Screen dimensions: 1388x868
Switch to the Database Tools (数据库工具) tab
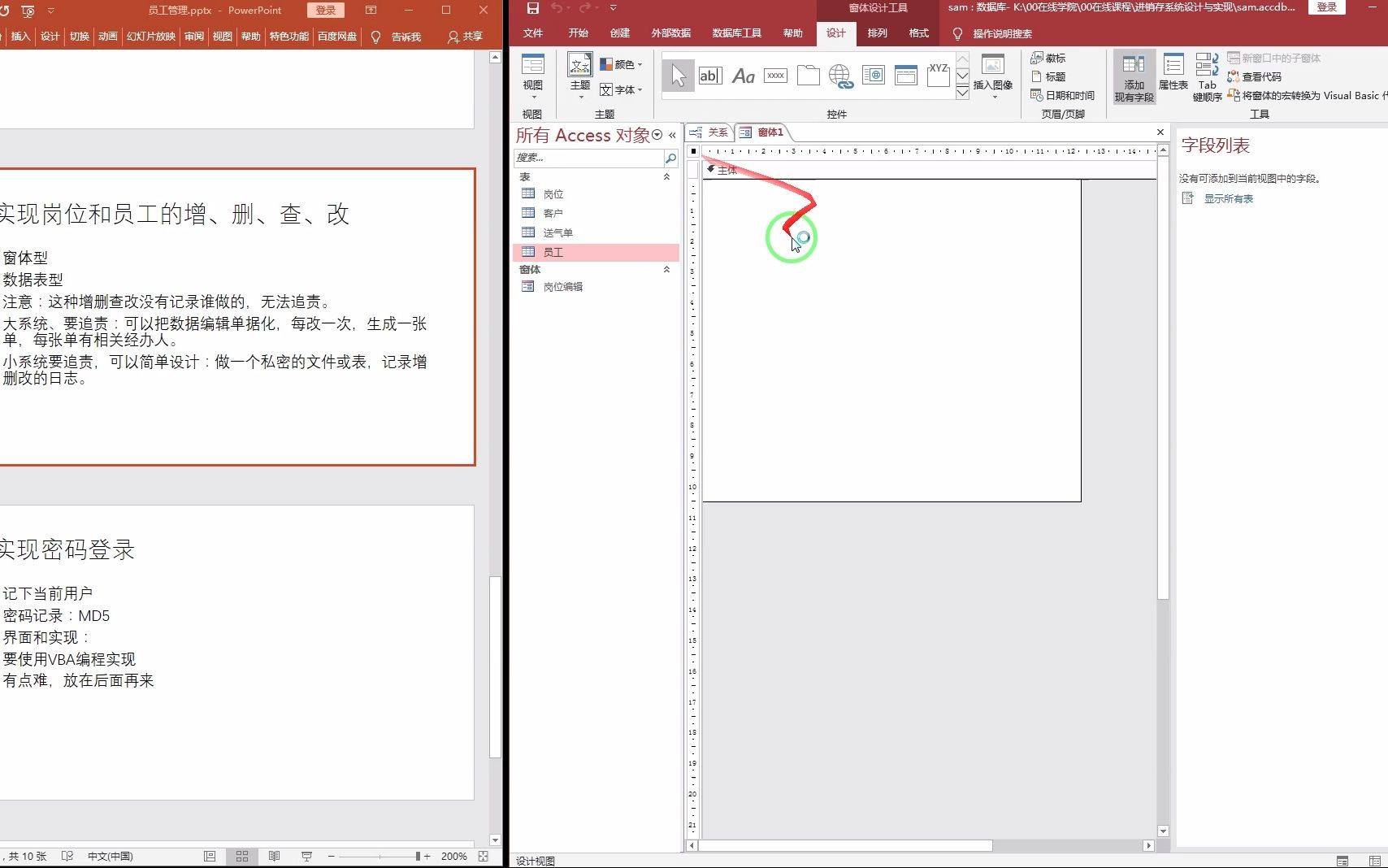[x=737, y=33]
